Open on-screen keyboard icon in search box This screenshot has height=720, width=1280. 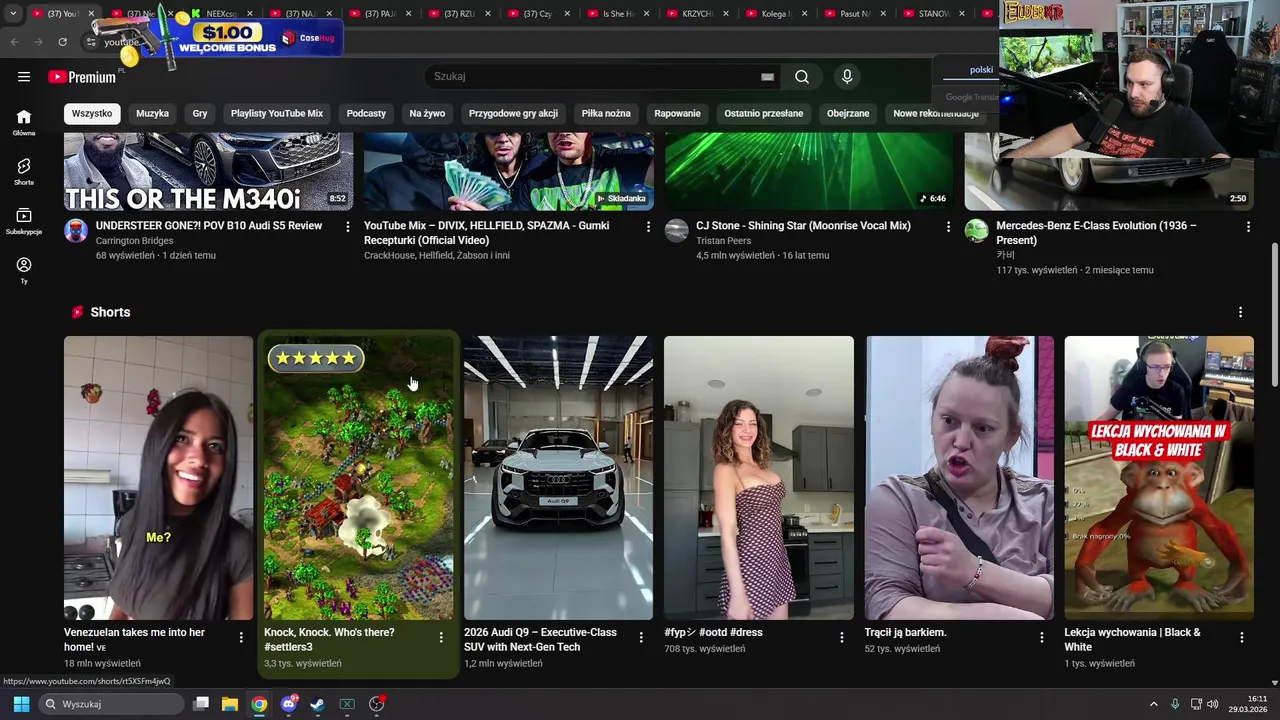[767, 77]
